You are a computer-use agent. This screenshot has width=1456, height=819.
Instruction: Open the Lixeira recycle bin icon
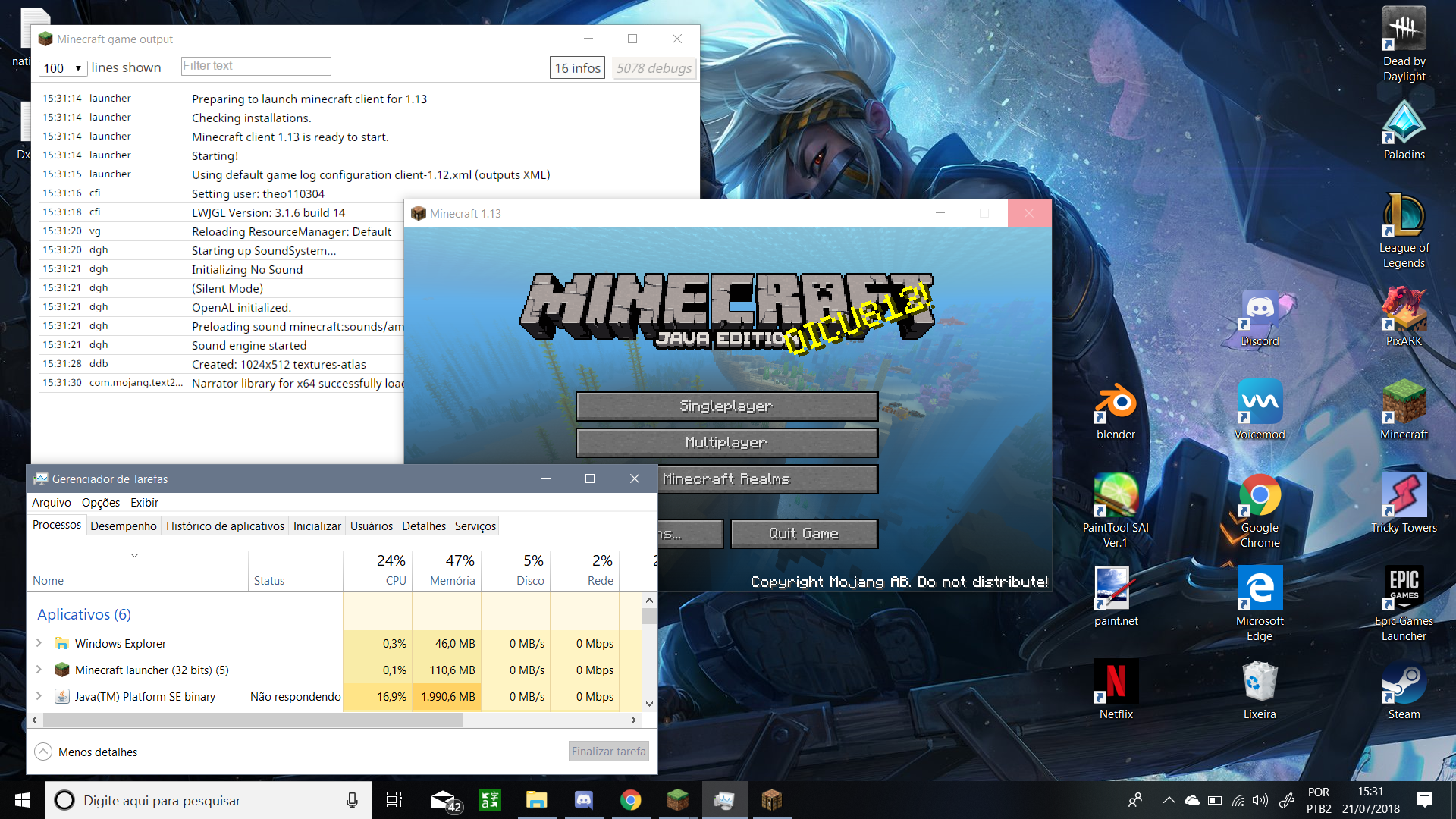[1260, 686]
